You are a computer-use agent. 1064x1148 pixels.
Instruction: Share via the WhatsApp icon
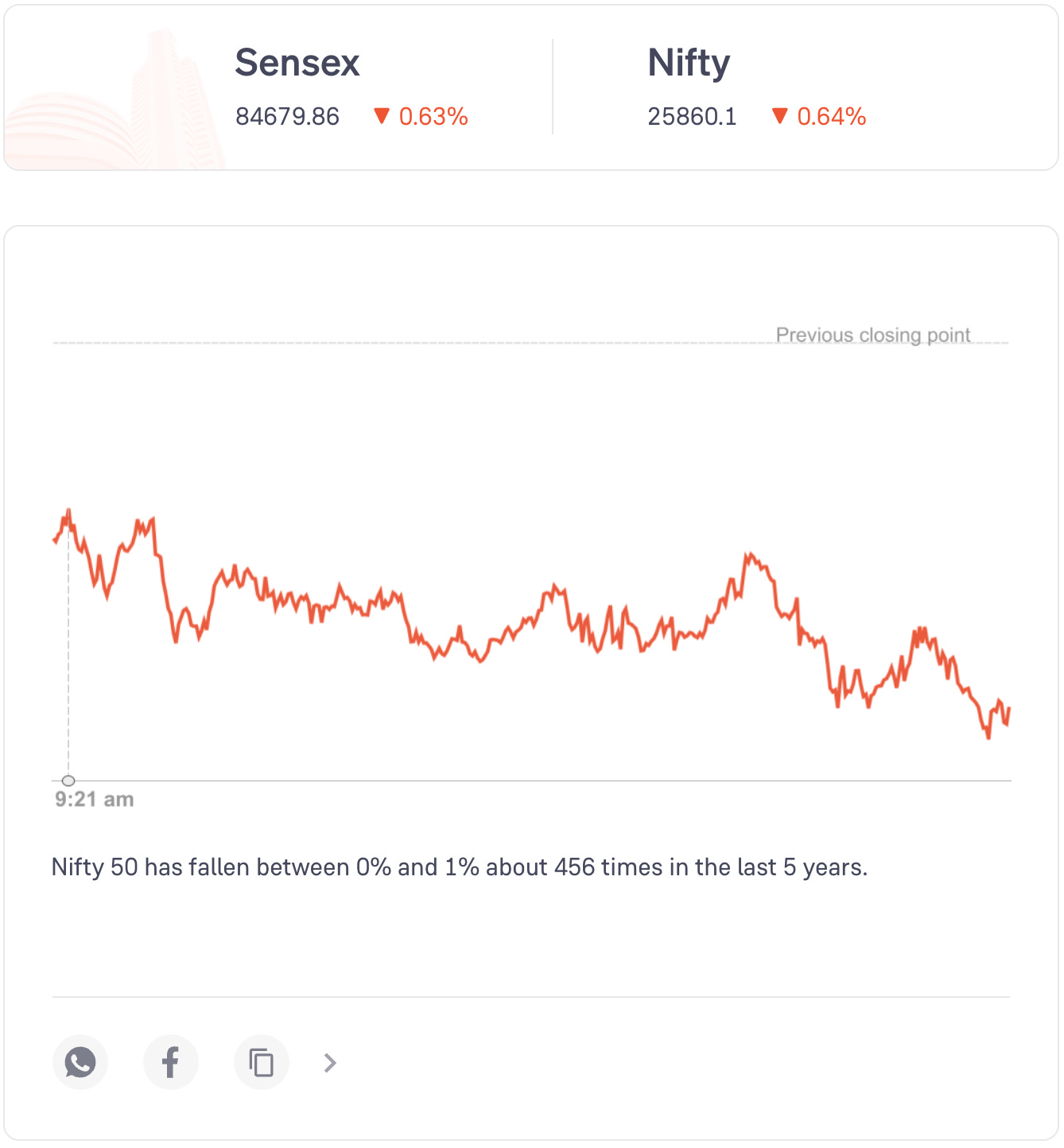pos(80,1062)
